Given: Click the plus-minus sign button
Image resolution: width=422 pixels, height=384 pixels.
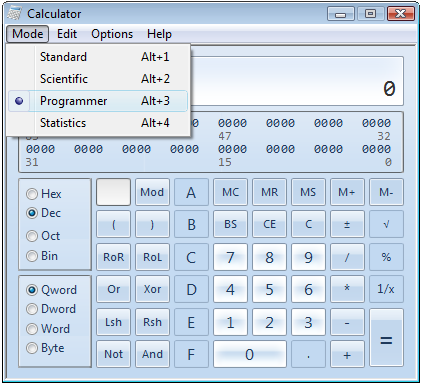Looking at the screenshot, I should click(347, 224).
